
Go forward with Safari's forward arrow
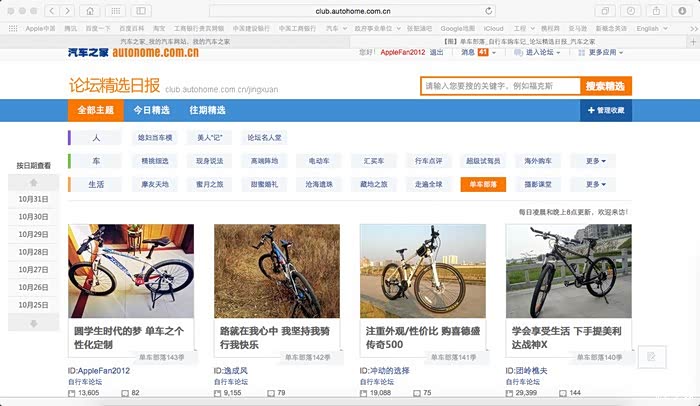click(x=67, y=11)
